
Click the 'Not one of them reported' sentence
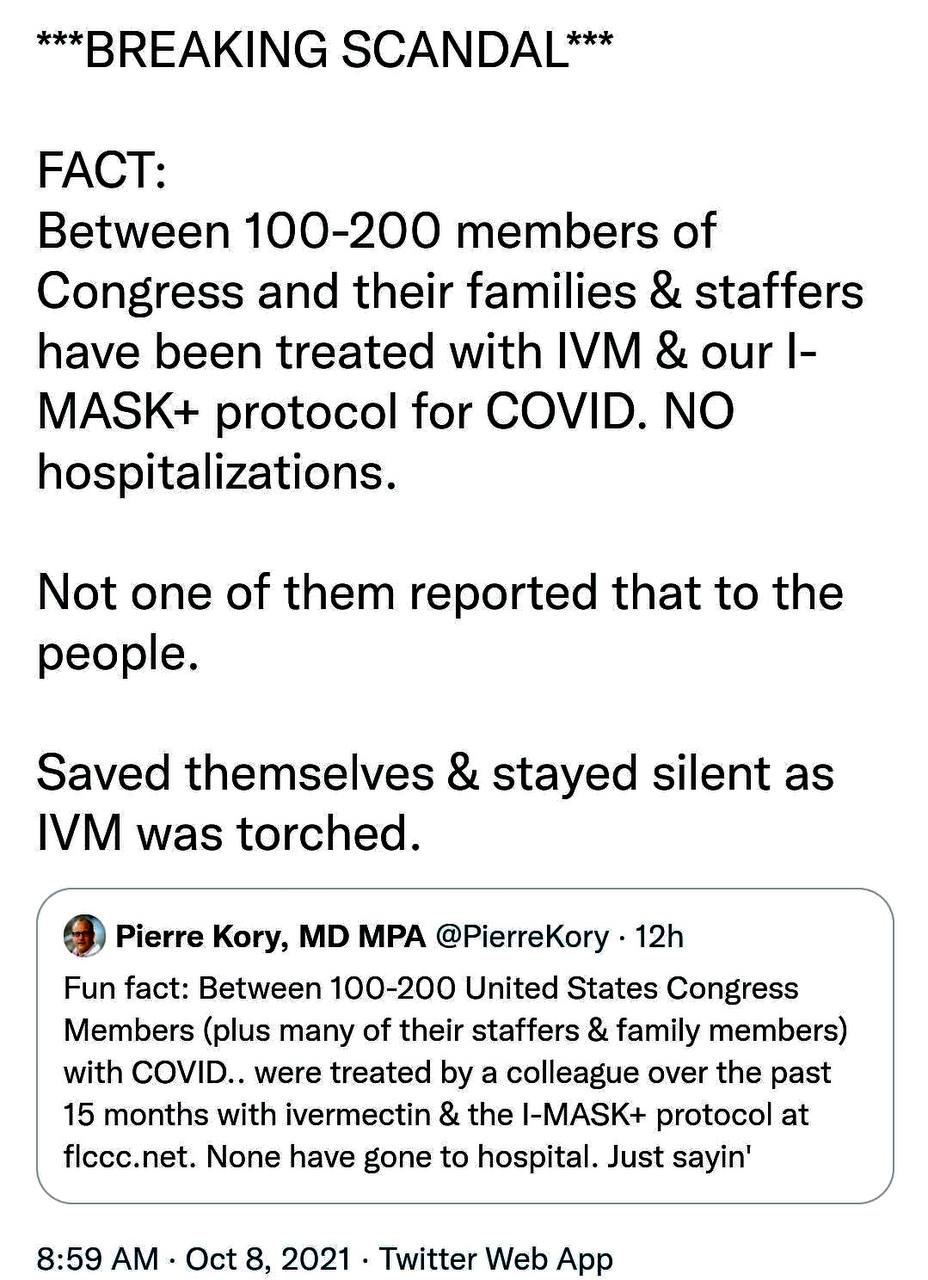(x=440, y=620)
